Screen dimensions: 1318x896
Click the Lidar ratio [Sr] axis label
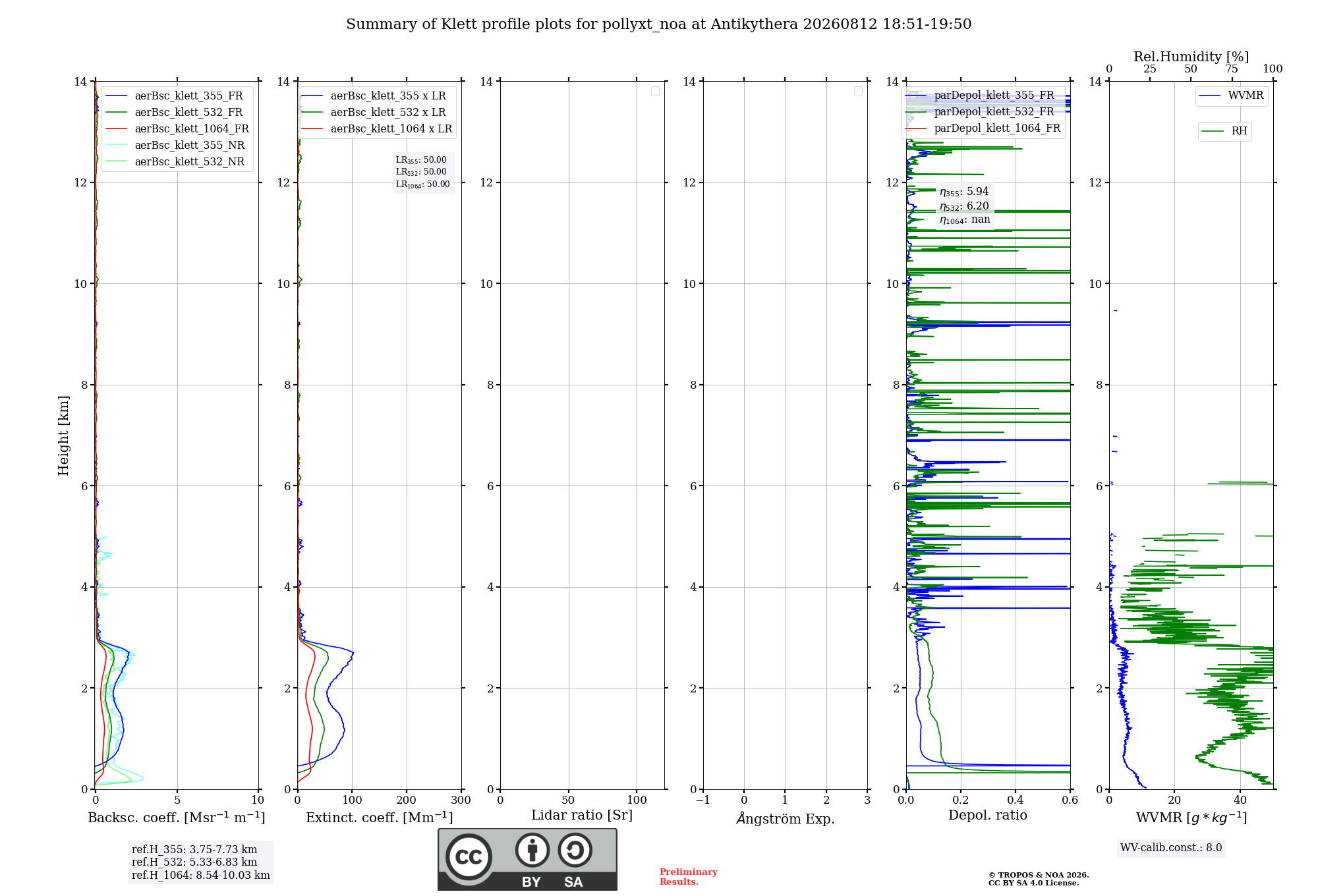(x=582, y=816)
